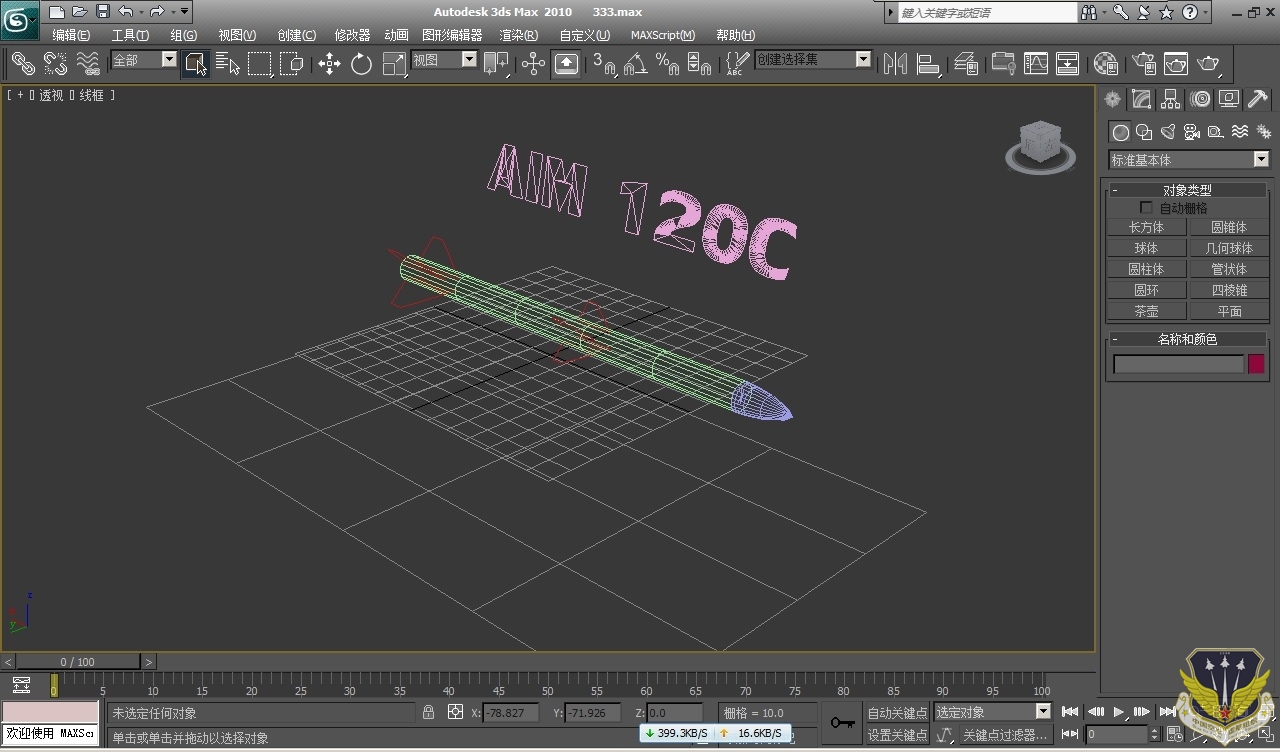Open the 修改器 menu
The height and width of the screenshot is (752, 1280).
[352, 35]
